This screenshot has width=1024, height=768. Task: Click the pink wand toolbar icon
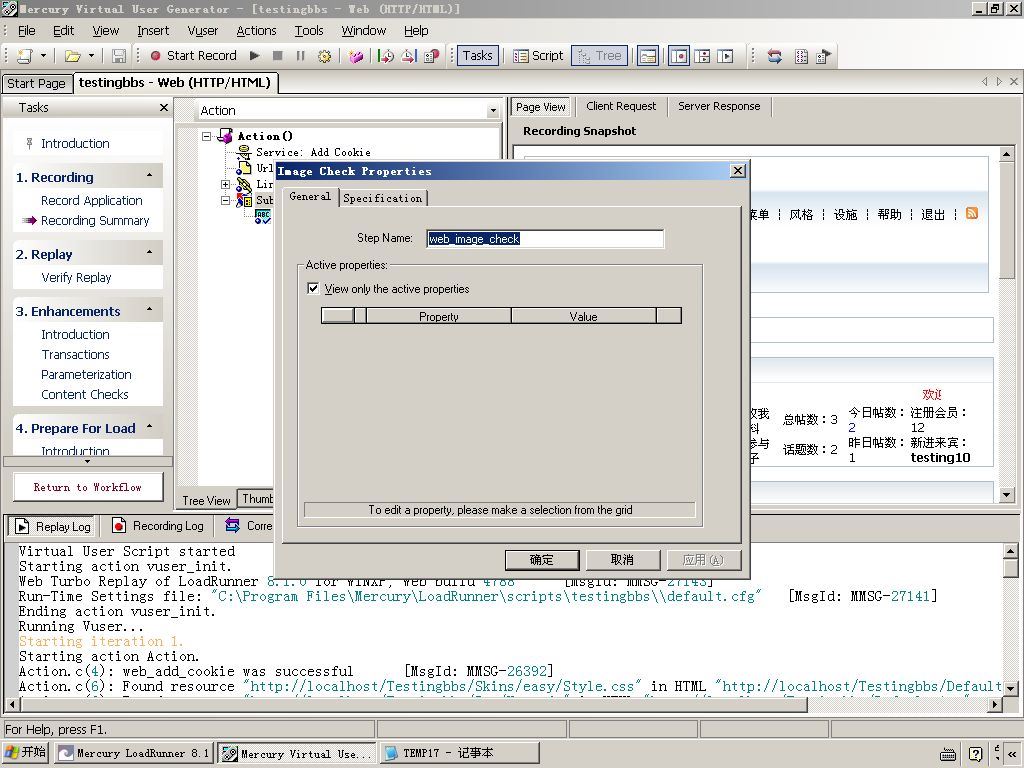pos(355,56)
